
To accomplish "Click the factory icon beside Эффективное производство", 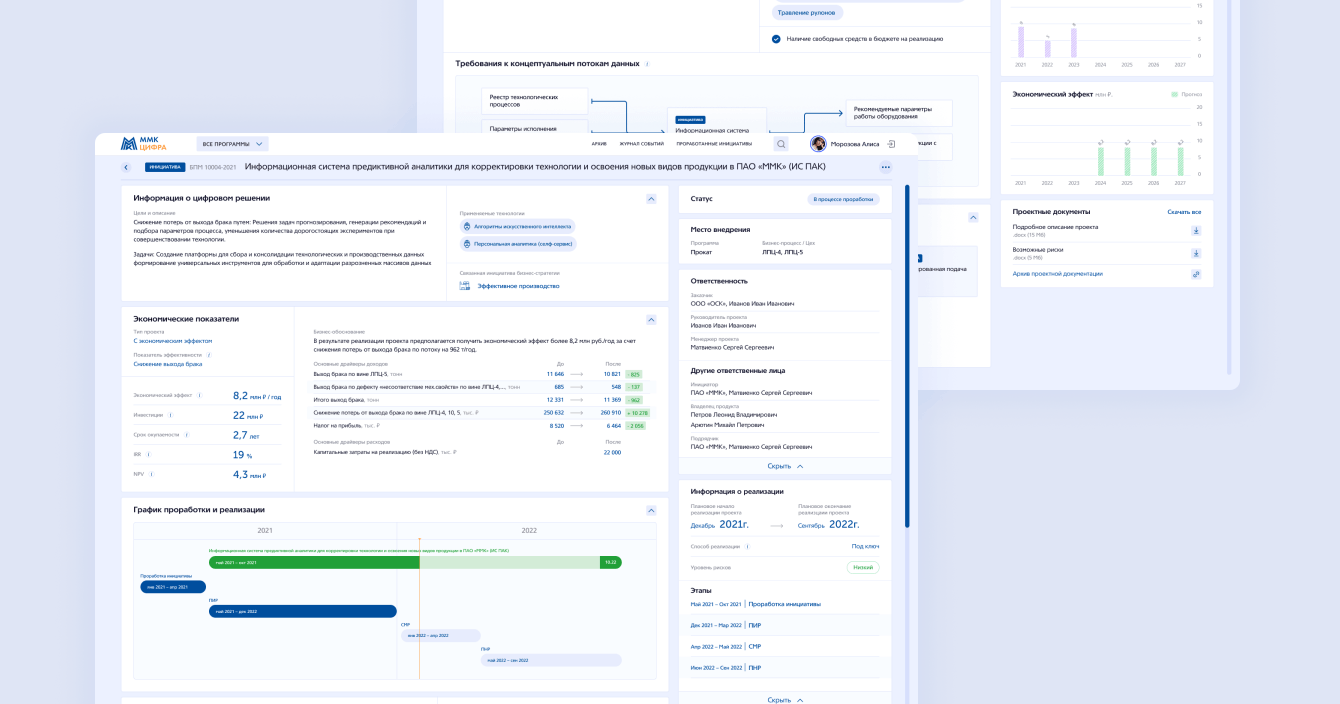I will point(465,286).
